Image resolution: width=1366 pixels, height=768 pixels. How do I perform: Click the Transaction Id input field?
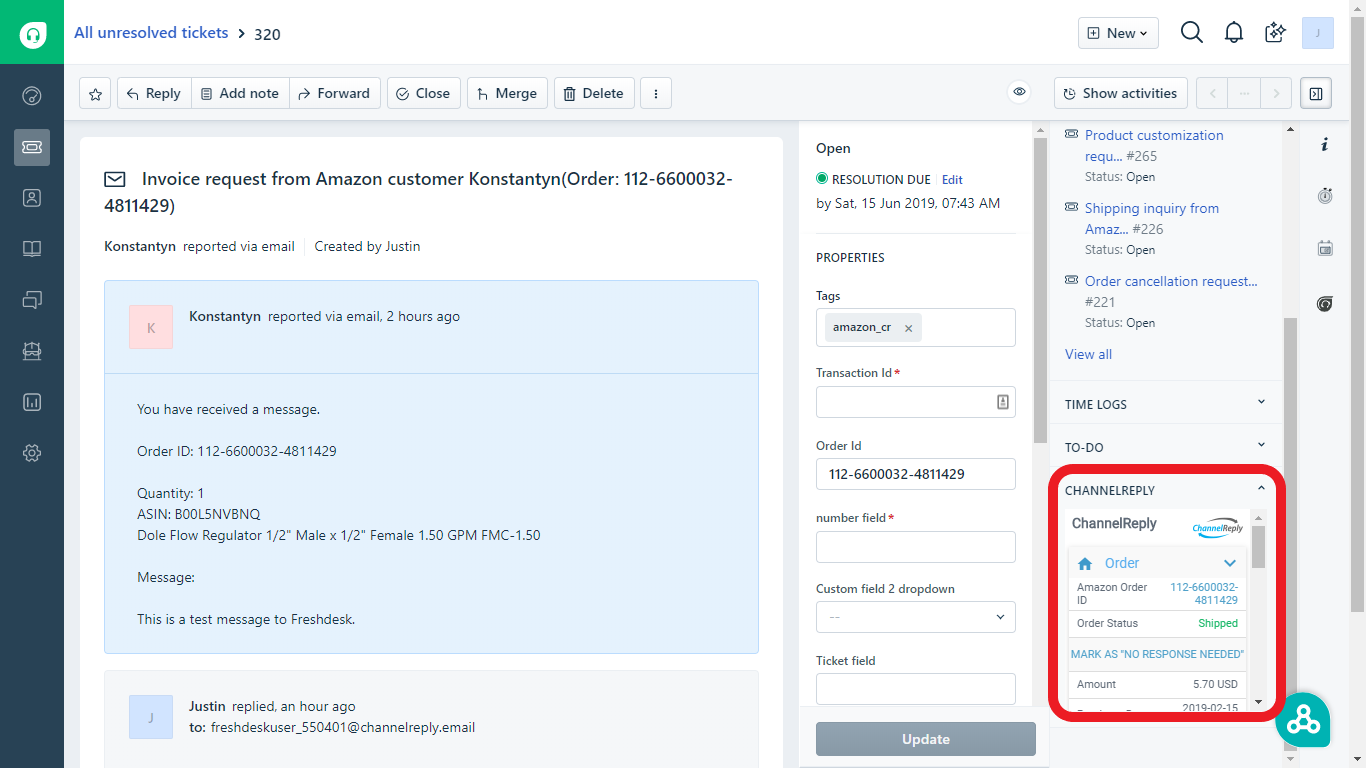tap(916, 402)
